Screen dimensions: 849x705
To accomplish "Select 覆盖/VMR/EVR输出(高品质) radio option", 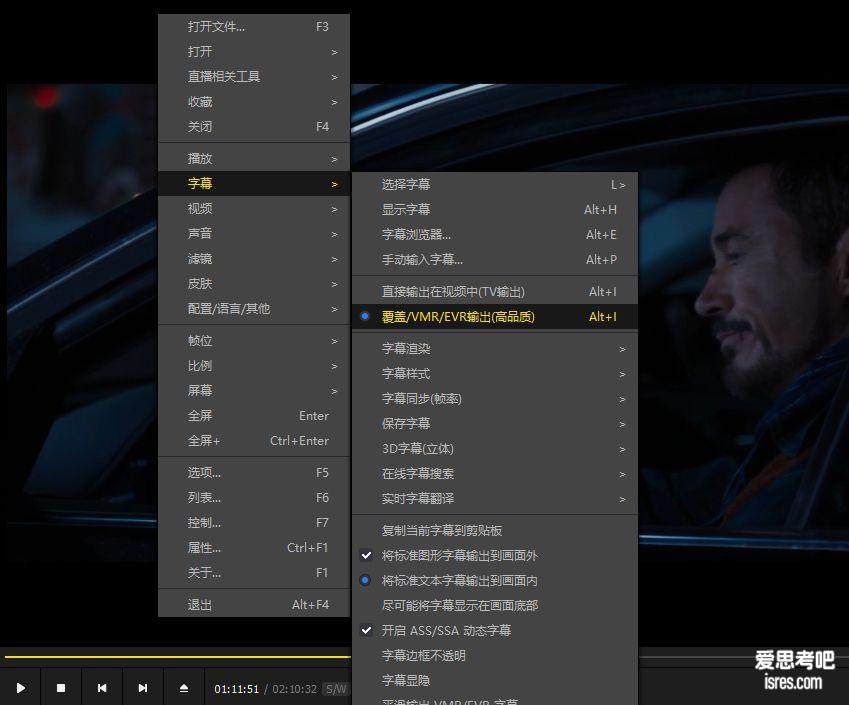I will pos(495,317).
